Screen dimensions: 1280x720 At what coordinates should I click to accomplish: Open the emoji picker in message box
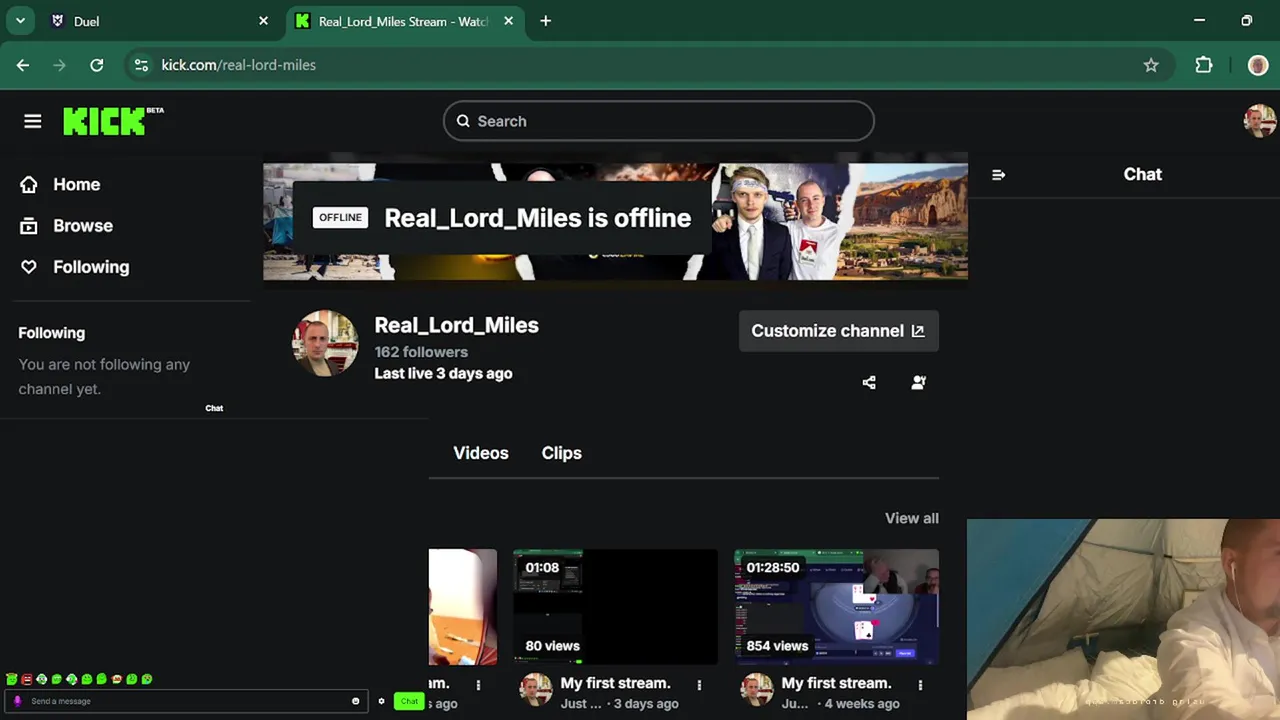point(355,701)
